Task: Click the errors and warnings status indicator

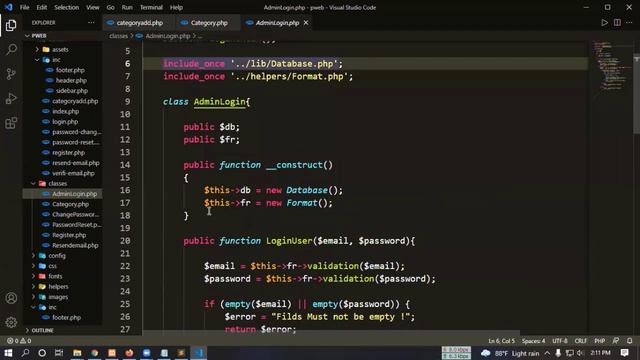Action: click(19, 340)
